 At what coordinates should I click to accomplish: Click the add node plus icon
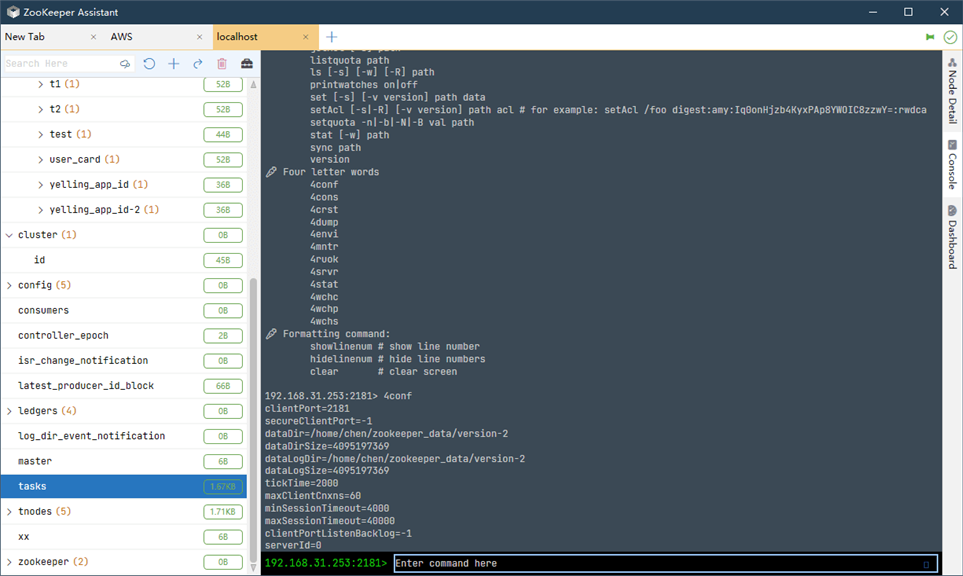174,64
